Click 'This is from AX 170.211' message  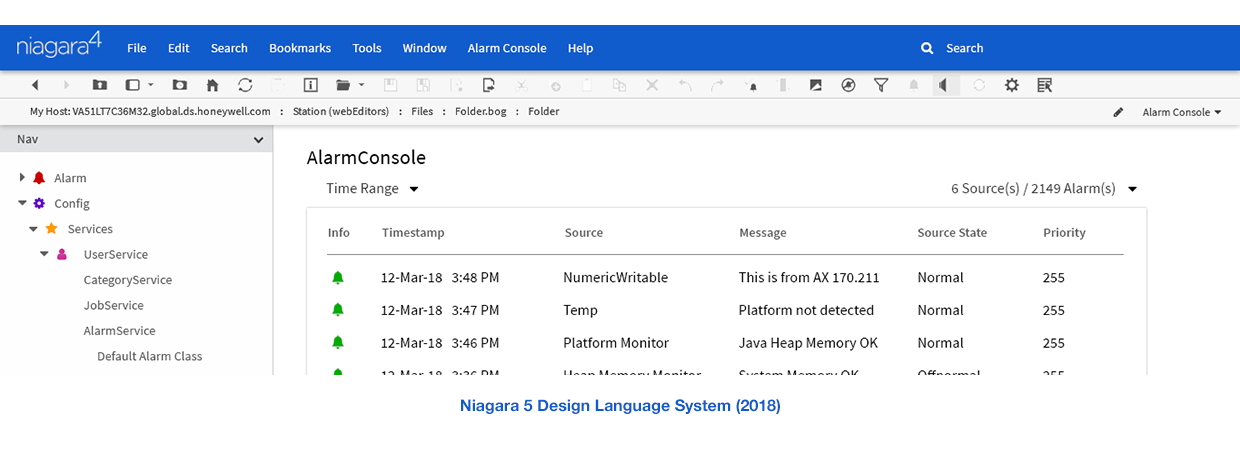(x=809, y=277)
